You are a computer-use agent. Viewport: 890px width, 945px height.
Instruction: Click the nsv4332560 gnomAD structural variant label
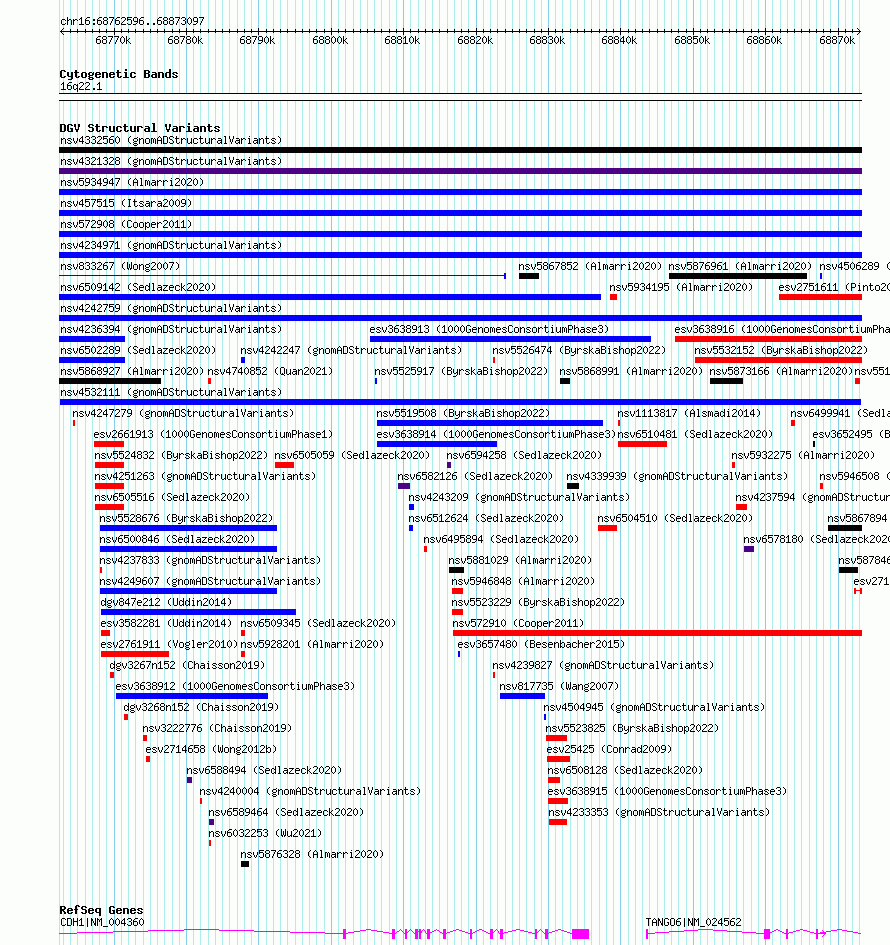pyautogui.click(x=171, y=140)
